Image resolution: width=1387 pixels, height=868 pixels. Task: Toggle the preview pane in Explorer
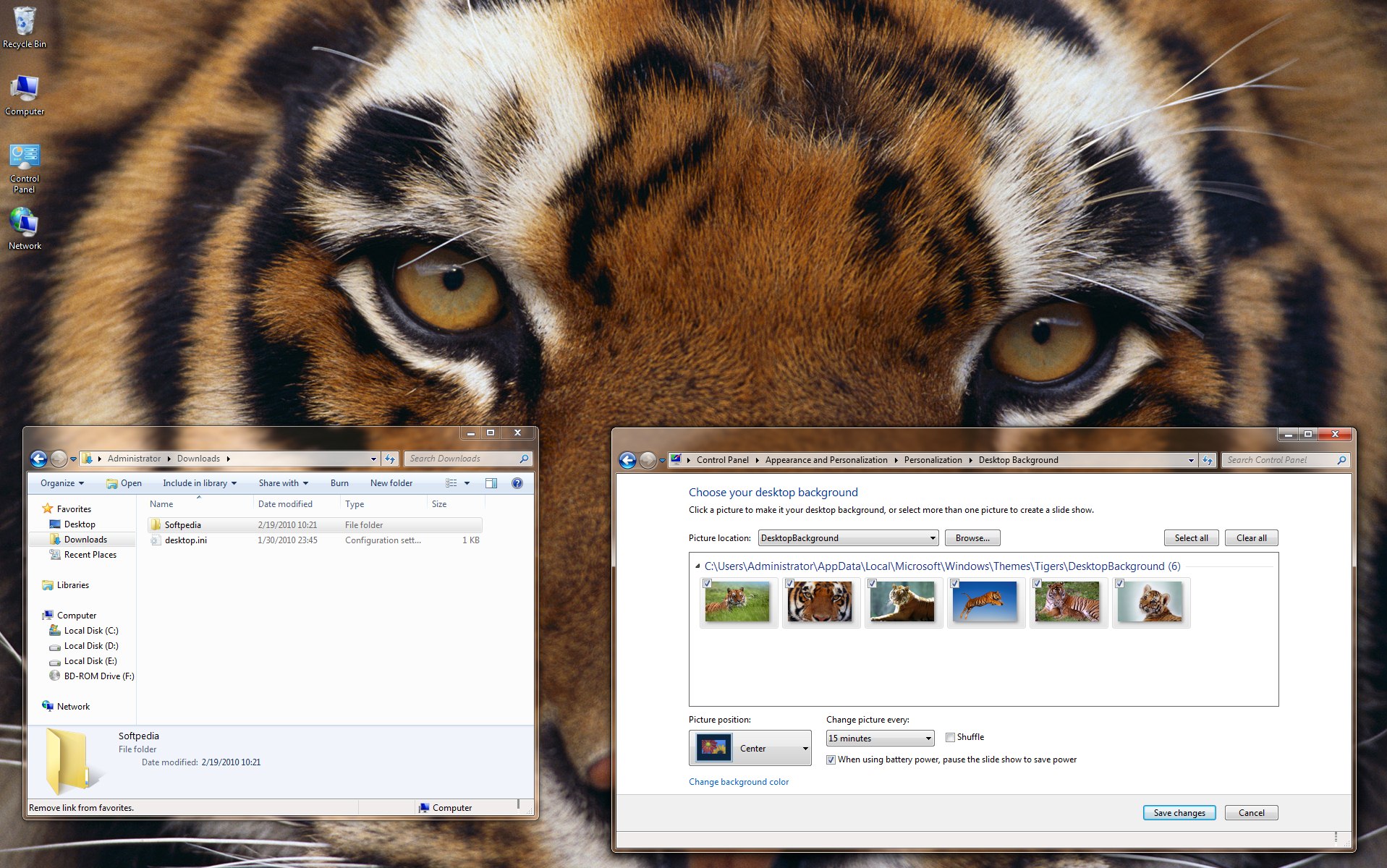pos(491,483)
